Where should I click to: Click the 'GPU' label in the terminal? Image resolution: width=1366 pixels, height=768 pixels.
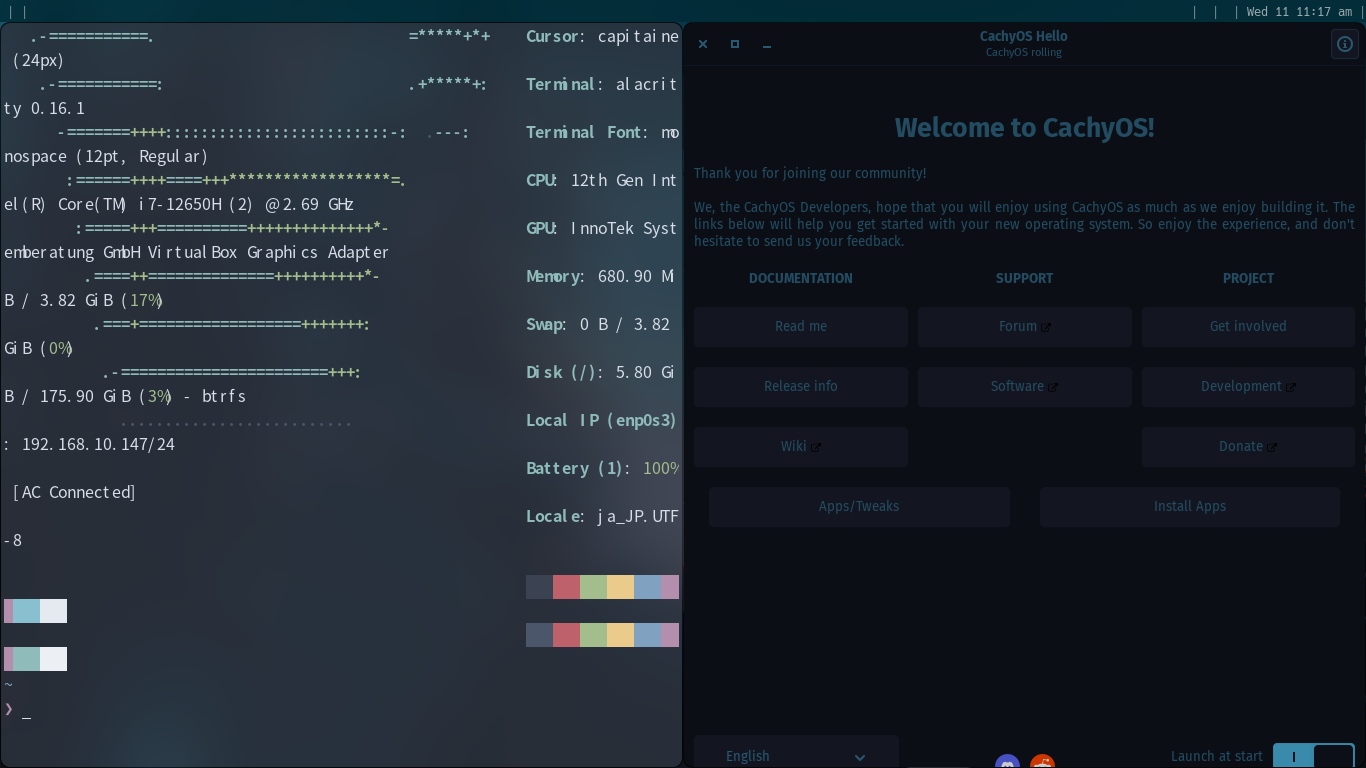(x=540, y=229)
